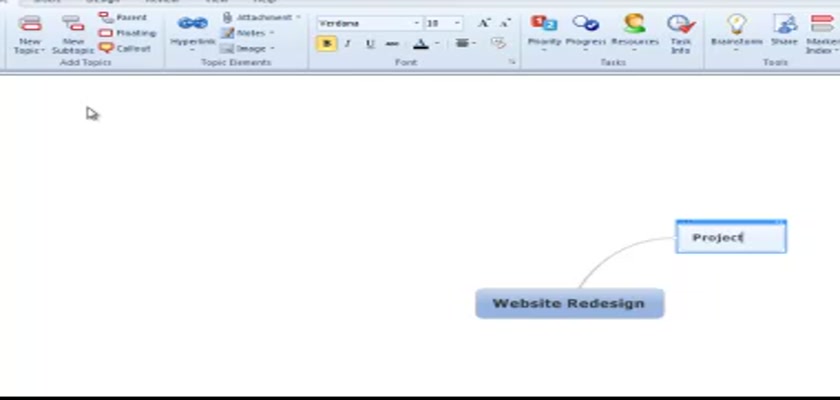Apply font color using the A swatch
This screenshot has height=400, width=840.
(x=421, y=43)
